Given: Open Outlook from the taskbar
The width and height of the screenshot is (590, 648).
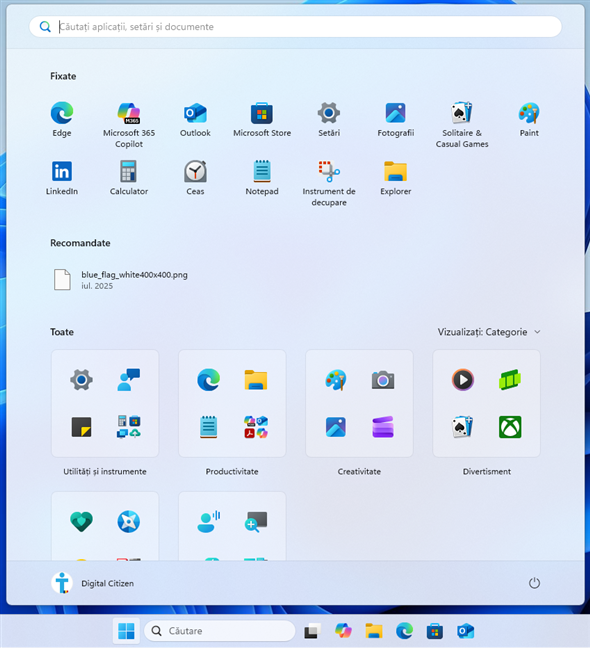Looking at the screenshot, I should [466, 631].
